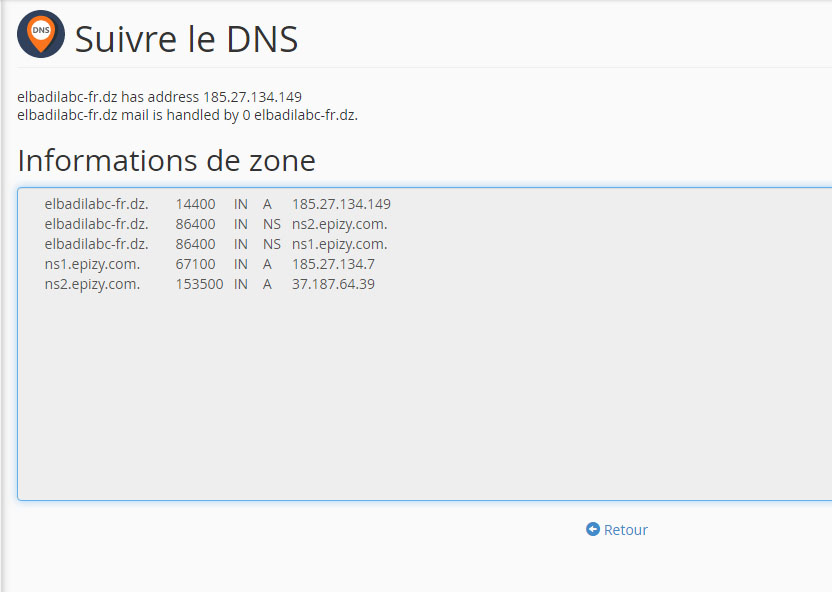
Task: Click the "Suivre le DNS" page heading
Action: pos(186,39)
